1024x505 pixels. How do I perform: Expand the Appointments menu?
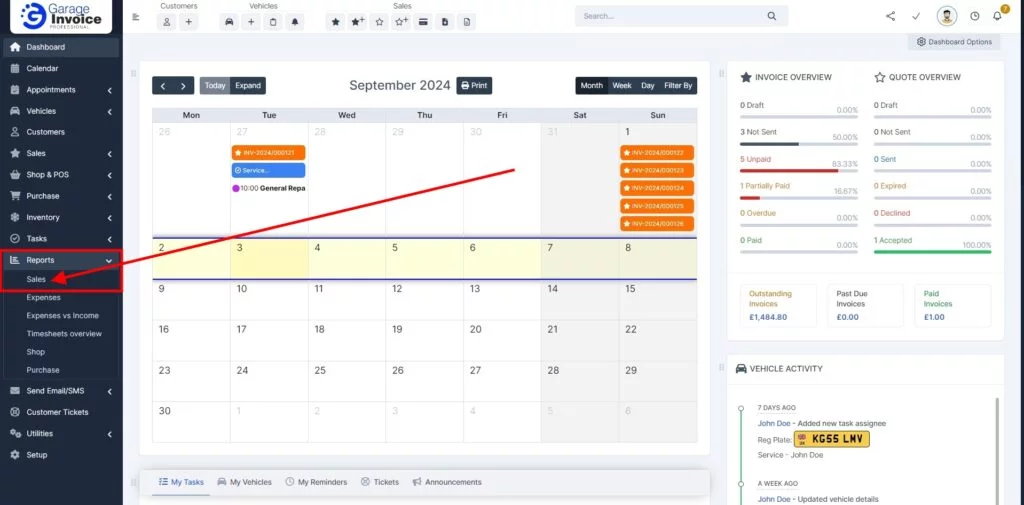pyautogui.click(x=61, y=90)
